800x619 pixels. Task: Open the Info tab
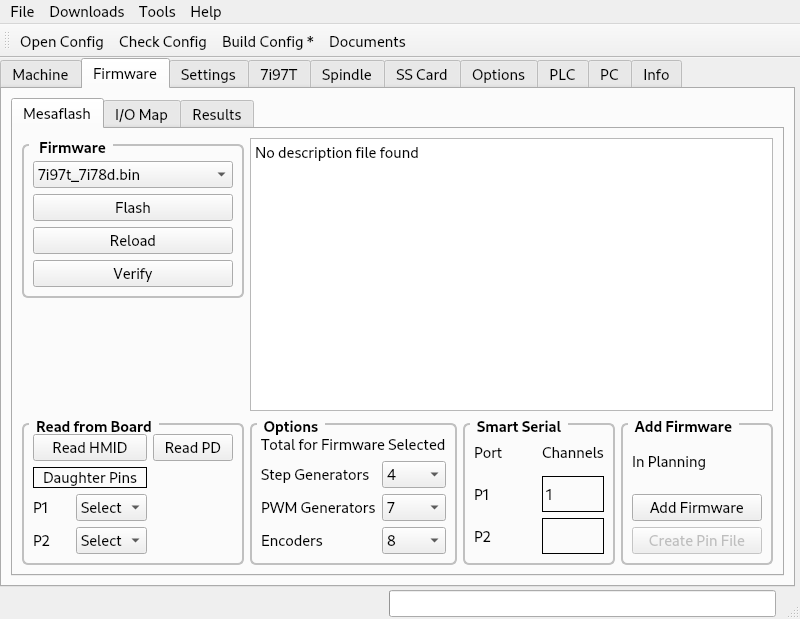(x=656, y=75)
